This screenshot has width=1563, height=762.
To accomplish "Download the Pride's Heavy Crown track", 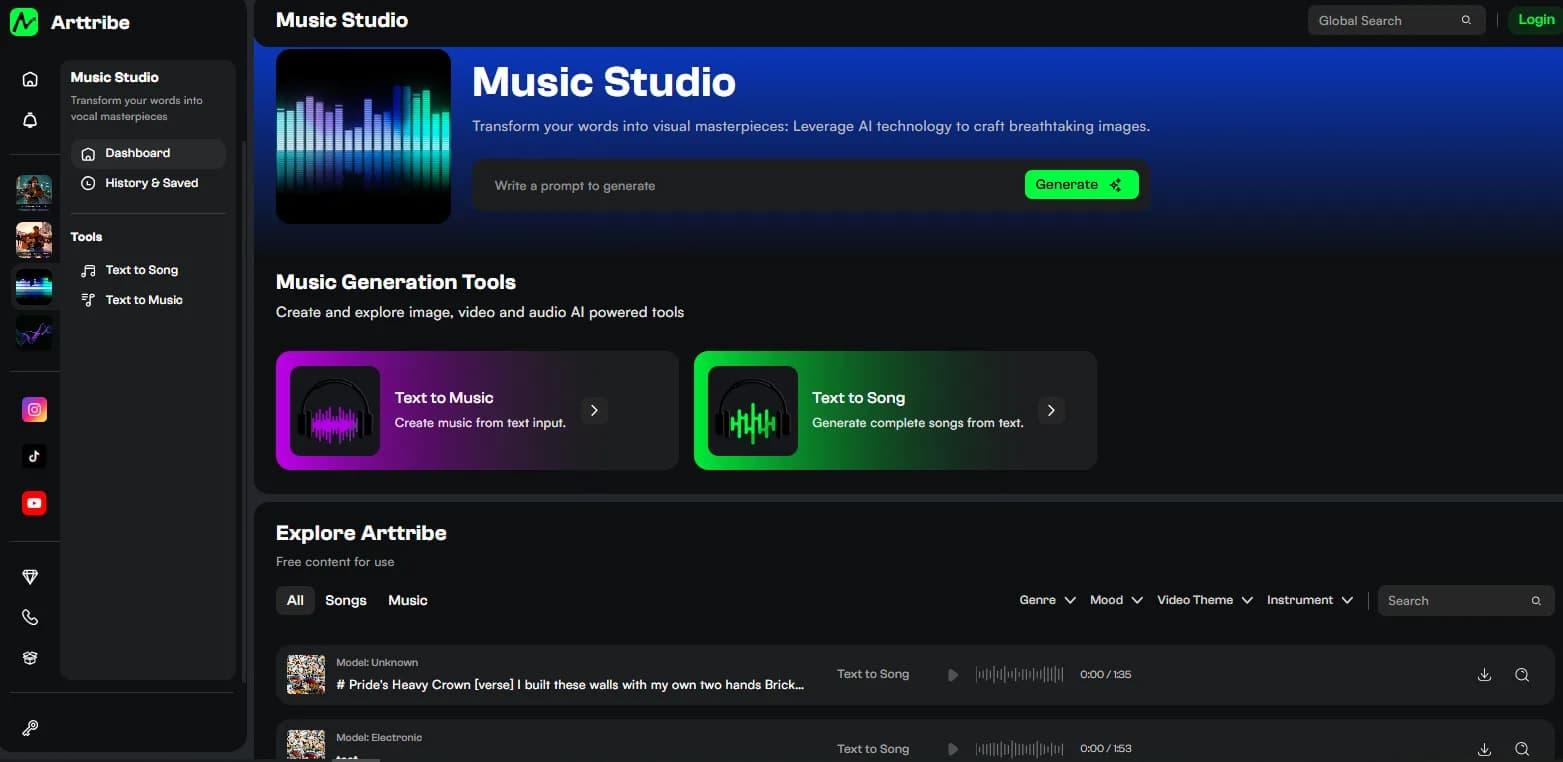I will point(1484,675).
